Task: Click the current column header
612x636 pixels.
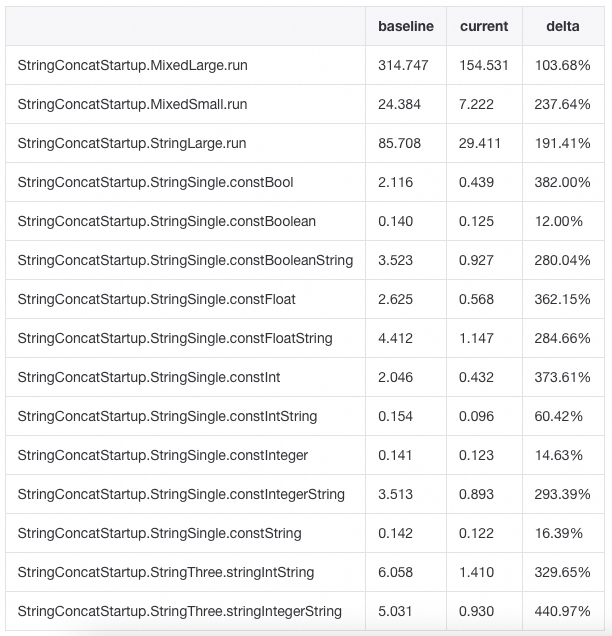Action: tap(484, 26)
